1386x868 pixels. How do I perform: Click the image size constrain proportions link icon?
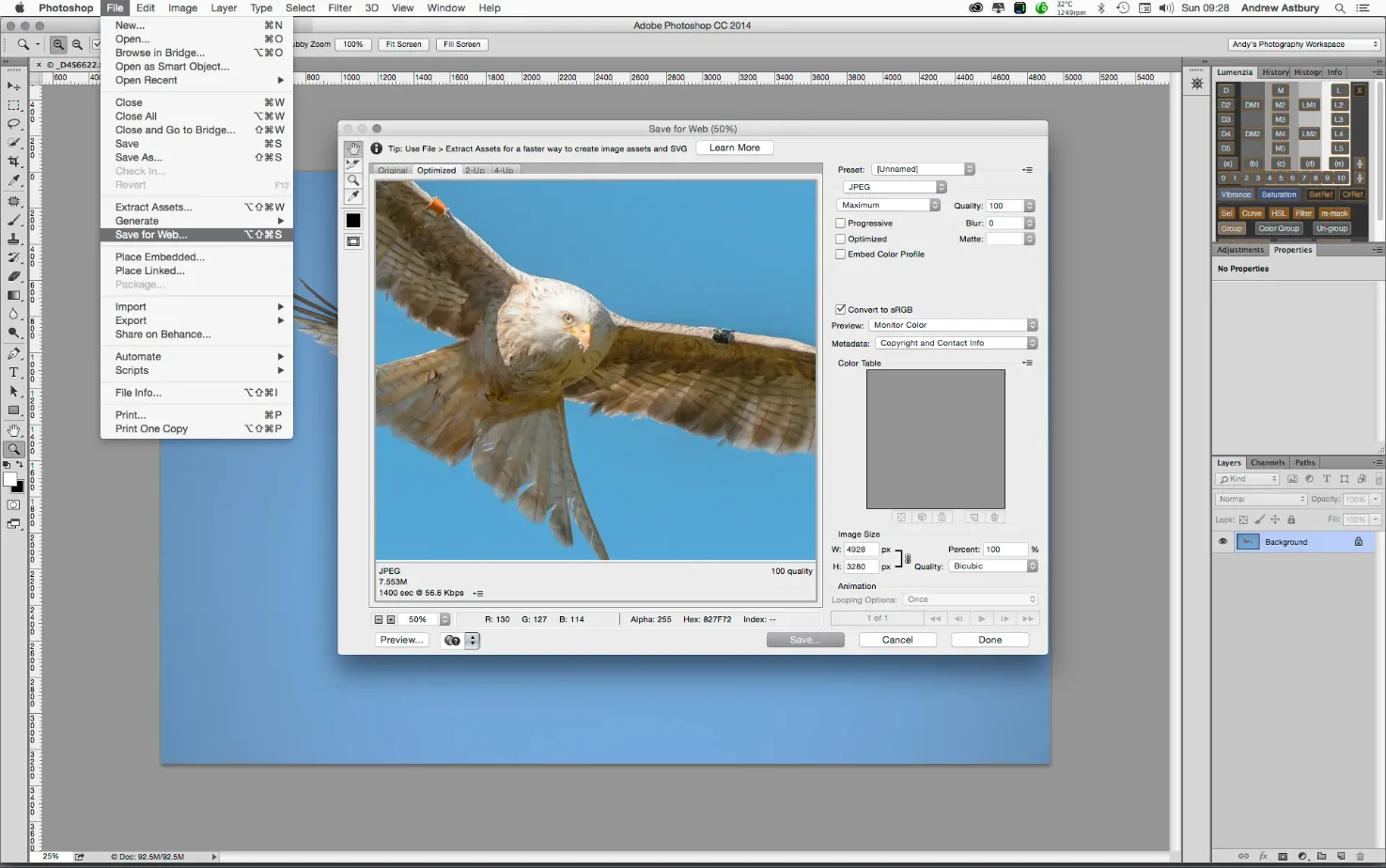point(907,559)
